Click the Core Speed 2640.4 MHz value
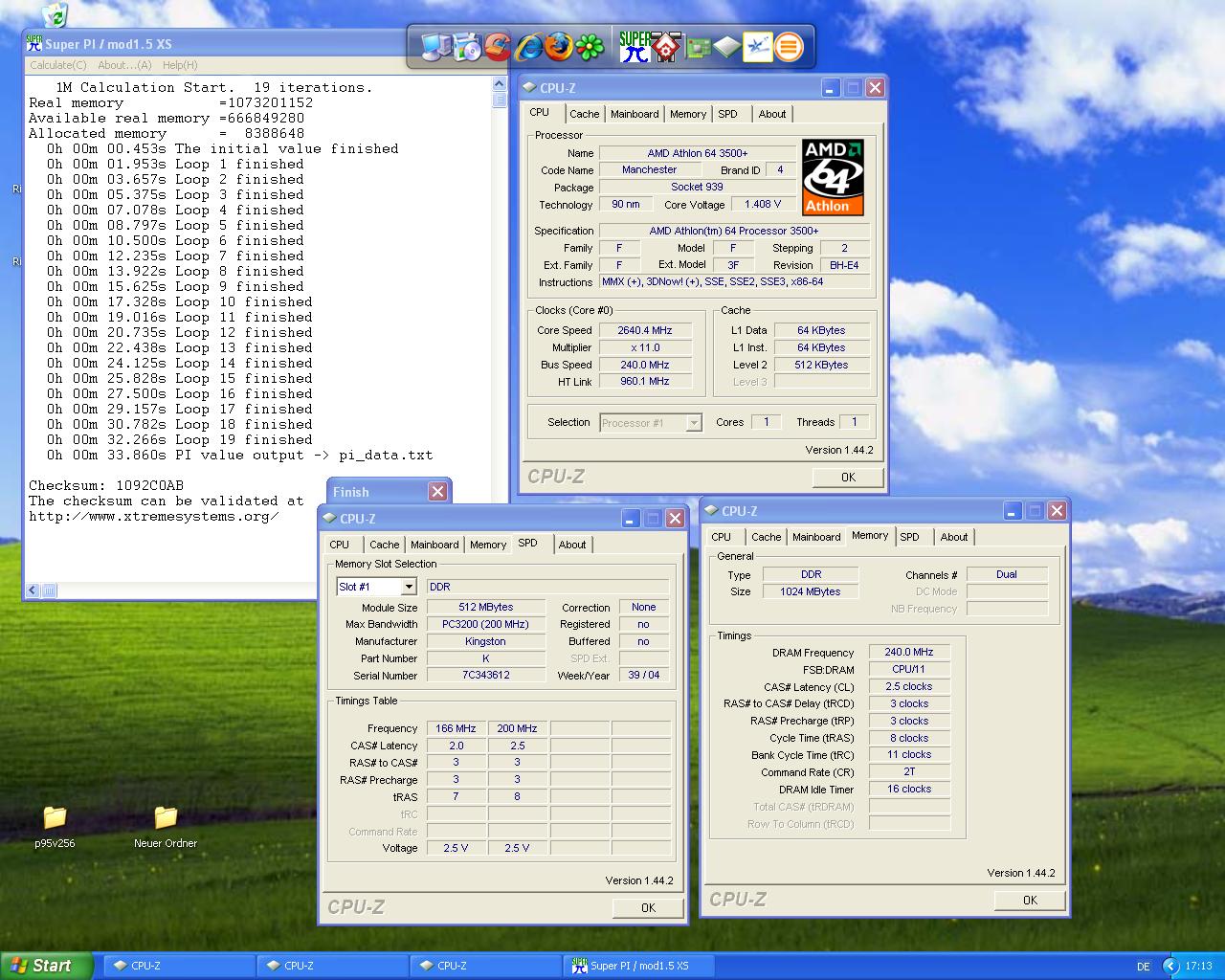Viewport: 1225px width, 980px height. click(x=645, y=330)
